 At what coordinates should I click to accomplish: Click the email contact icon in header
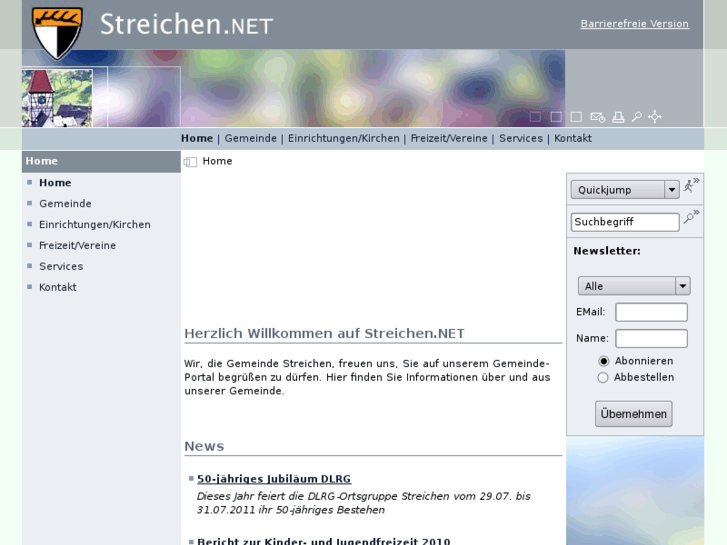pyautogui.click(x=597, y=117)
